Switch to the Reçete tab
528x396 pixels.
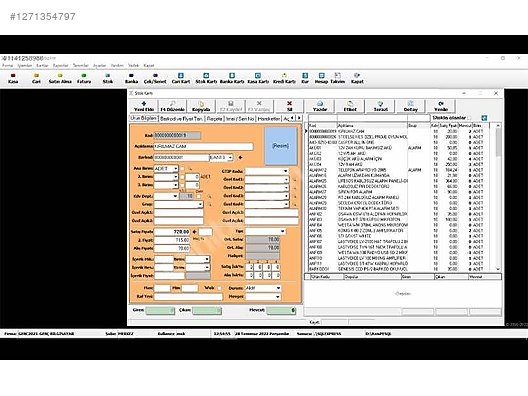click(x=214, y=119)
